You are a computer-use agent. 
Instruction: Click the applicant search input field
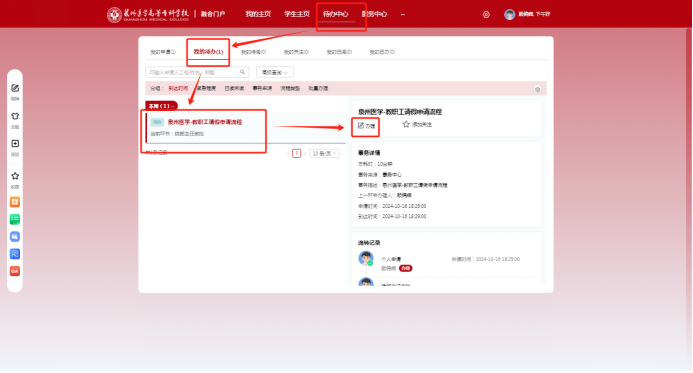coord(197,72)
